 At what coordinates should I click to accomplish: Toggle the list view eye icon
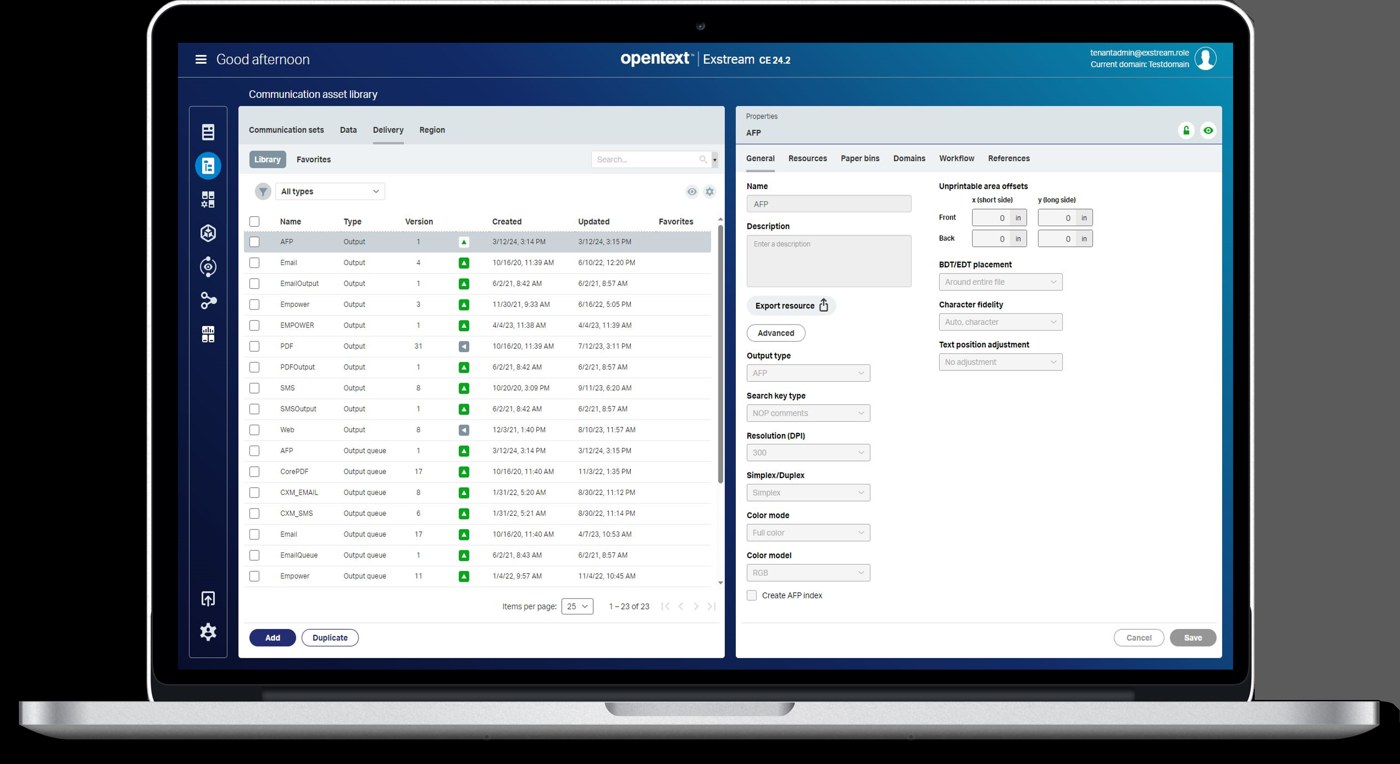(691, 192)
